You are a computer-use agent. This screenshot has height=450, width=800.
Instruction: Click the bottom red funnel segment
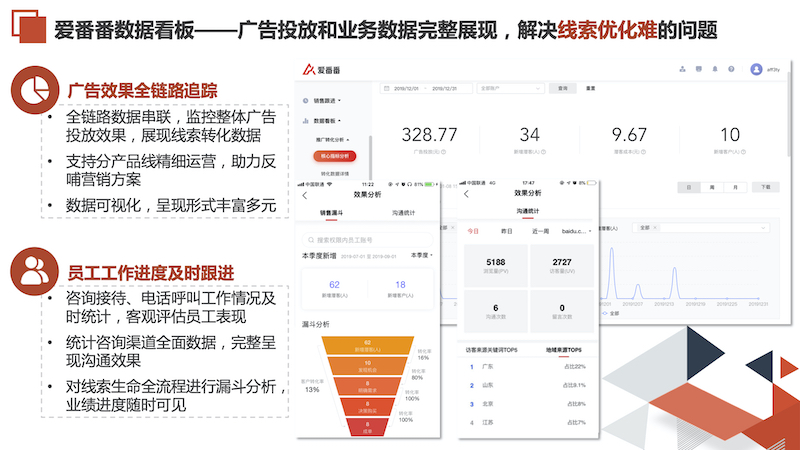(367, 427)
